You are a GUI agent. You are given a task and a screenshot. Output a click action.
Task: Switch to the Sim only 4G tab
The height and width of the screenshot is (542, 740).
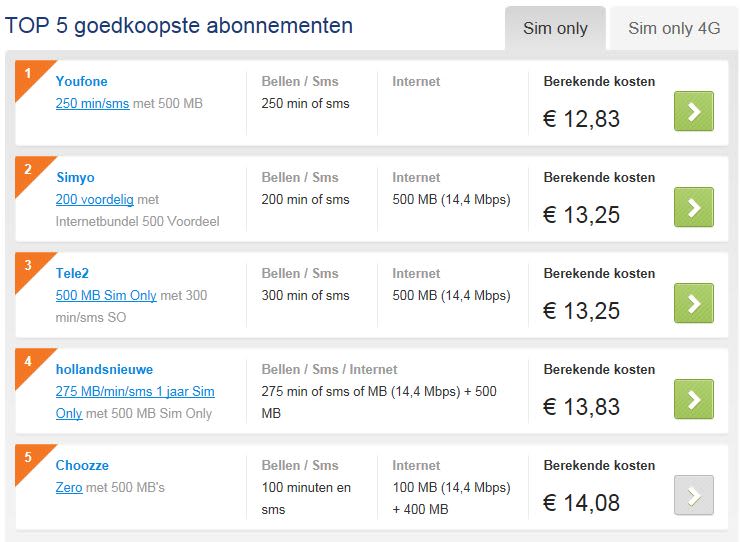point(674,28)
